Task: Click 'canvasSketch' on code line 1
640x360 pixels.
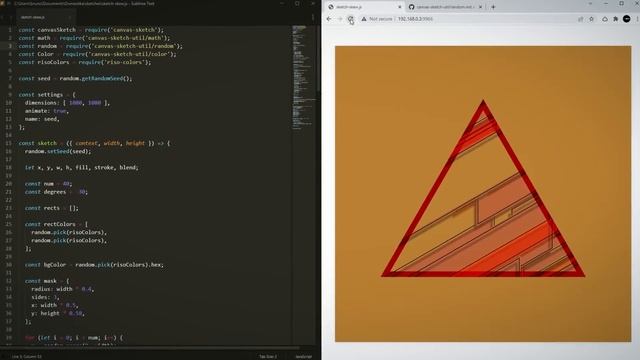Action: 57,30
